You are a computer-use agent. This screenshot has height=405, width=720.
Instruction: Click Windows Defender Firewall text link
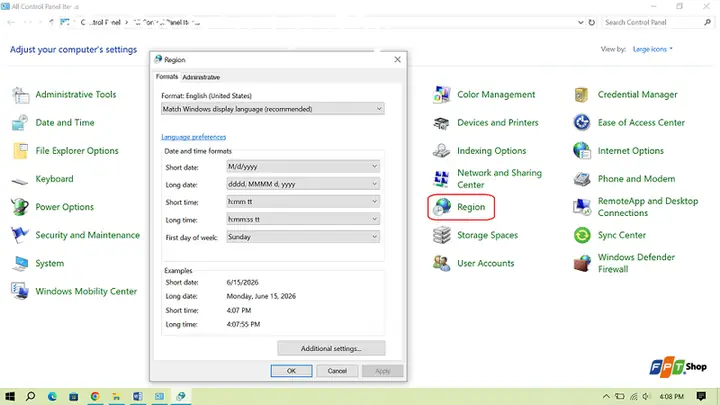tap(636, 263)
